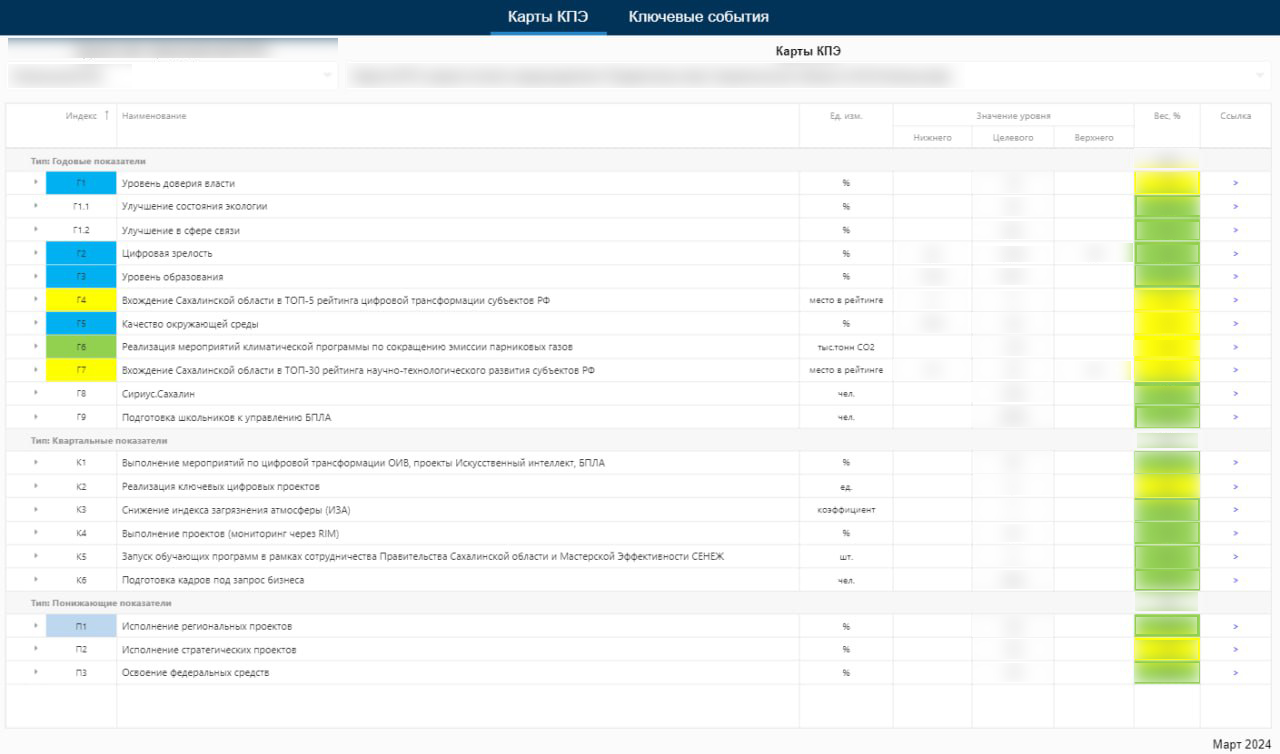Click the Вес, % column header
Image resolution: width=1280 pixels, height=754 pixels.
pos(1167,116)
